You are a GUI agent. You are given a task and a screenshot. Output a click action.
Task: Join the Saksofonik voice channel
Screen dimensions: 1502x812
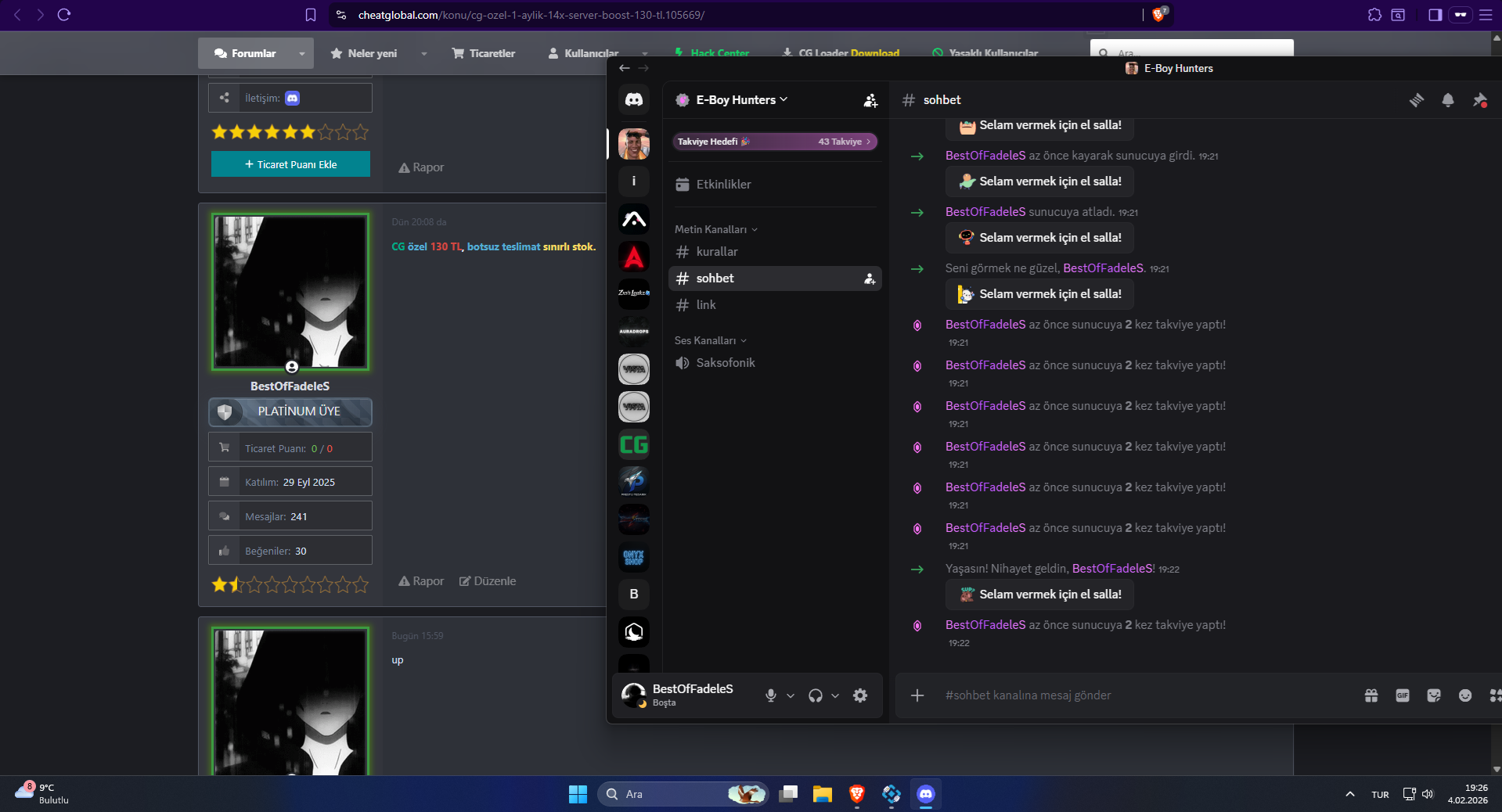click(x=775, y=363)
